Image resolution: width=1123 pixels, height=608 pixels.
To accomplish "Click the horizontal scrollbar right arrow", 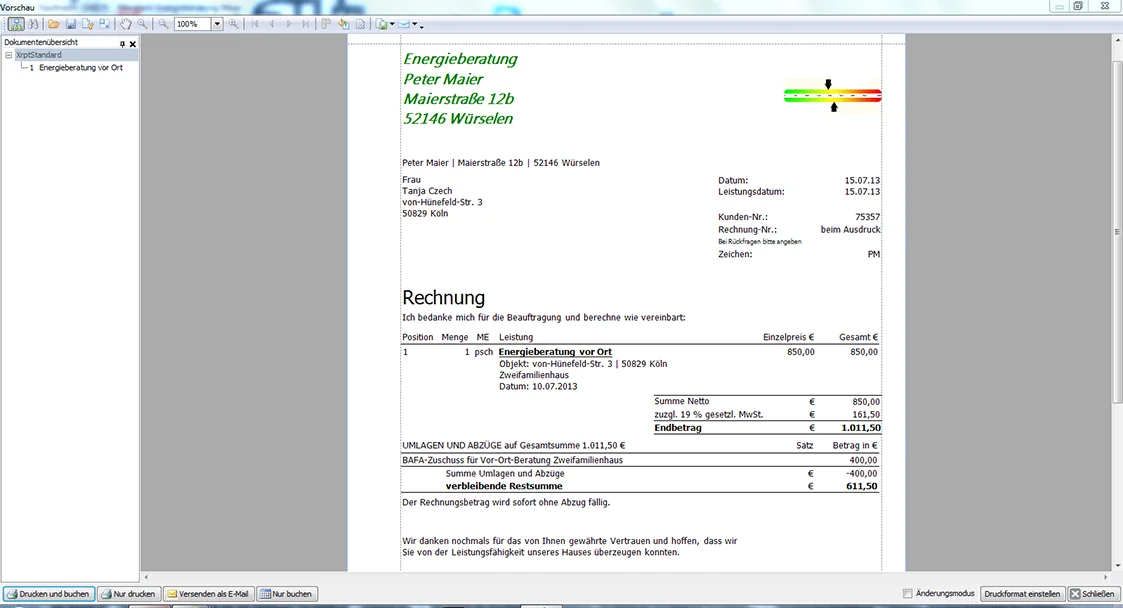I will (x=1106, y=577).
